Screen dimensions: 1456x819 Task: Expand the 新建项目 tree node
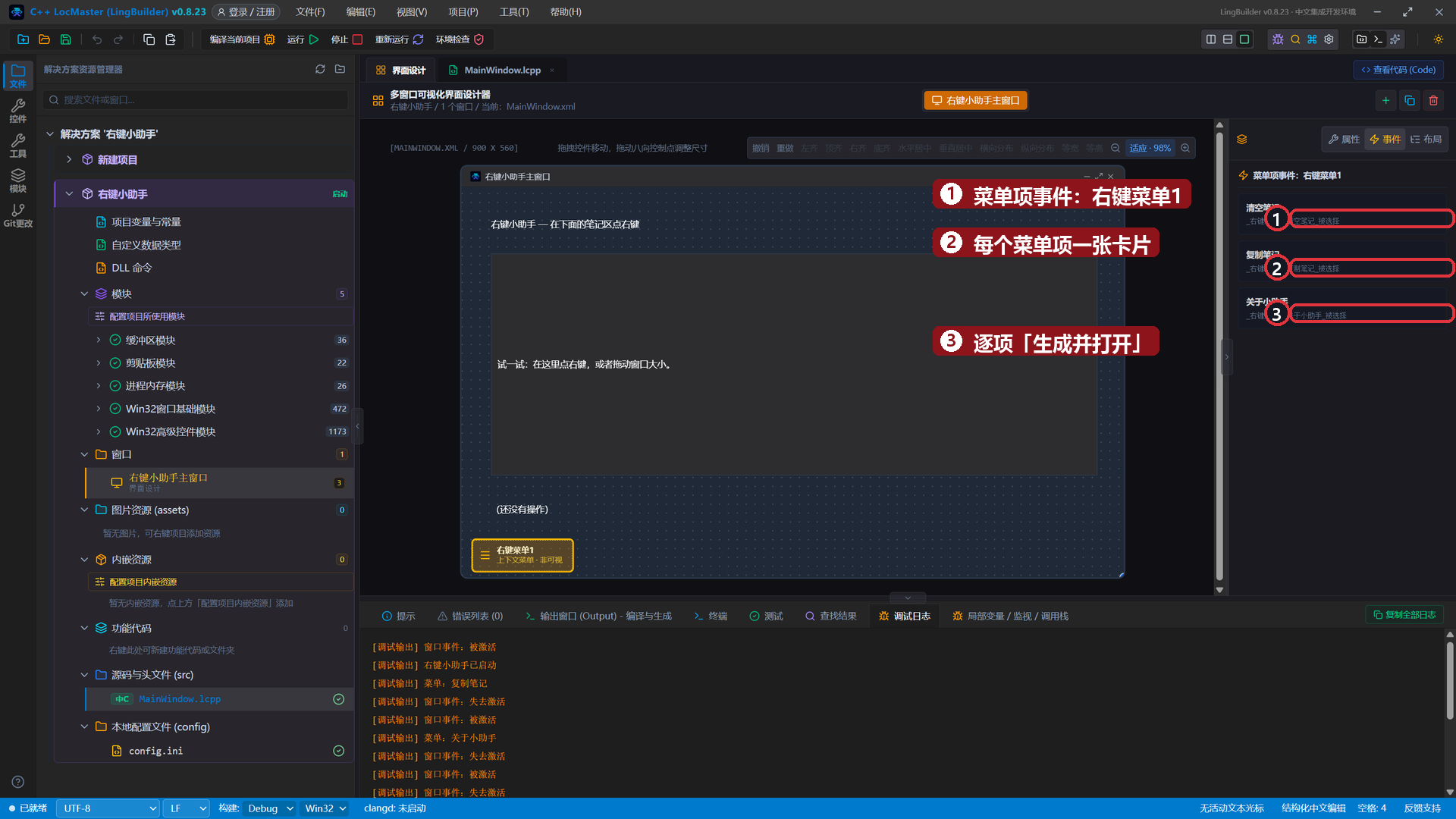coord(69,159)
